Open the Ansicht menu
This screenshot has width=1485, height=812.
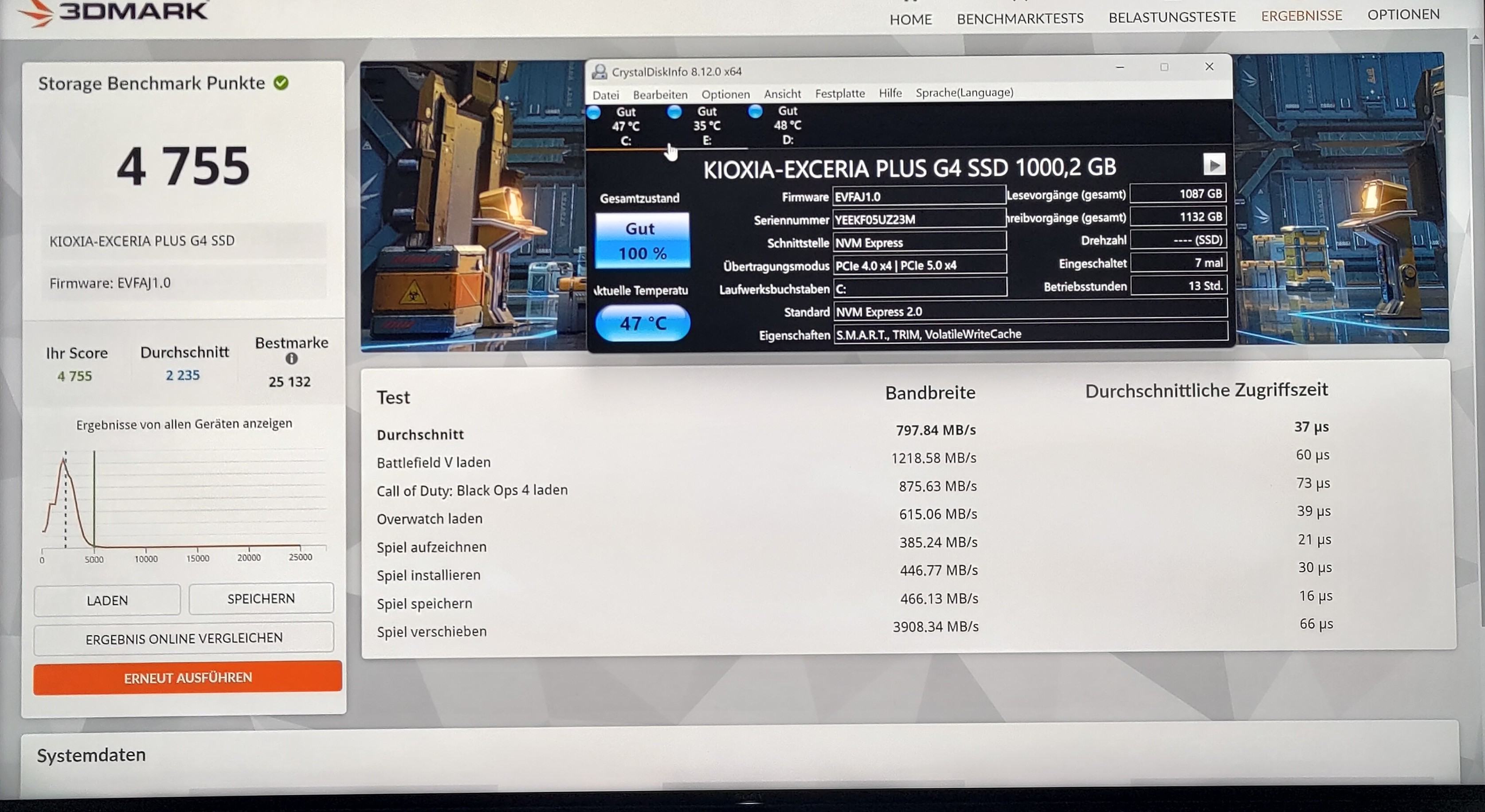(x=782, y=94)
